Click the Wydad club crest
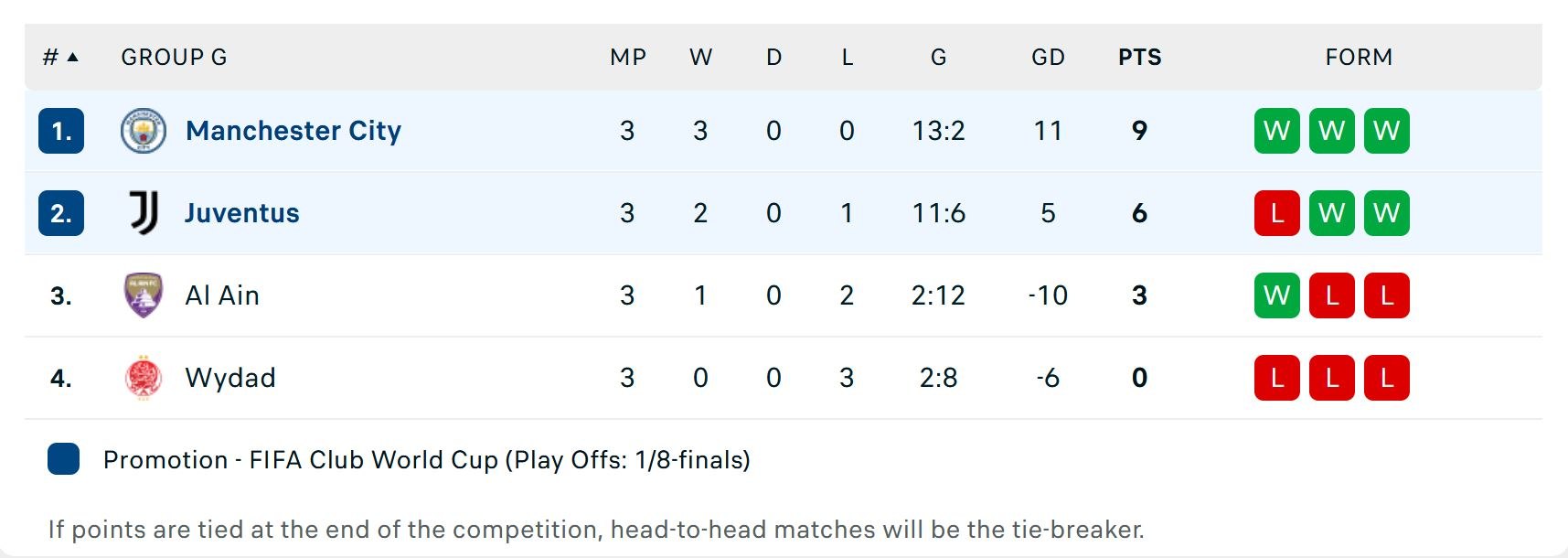1568x558 pixels. pyautogui.click(x=144, y=378)
